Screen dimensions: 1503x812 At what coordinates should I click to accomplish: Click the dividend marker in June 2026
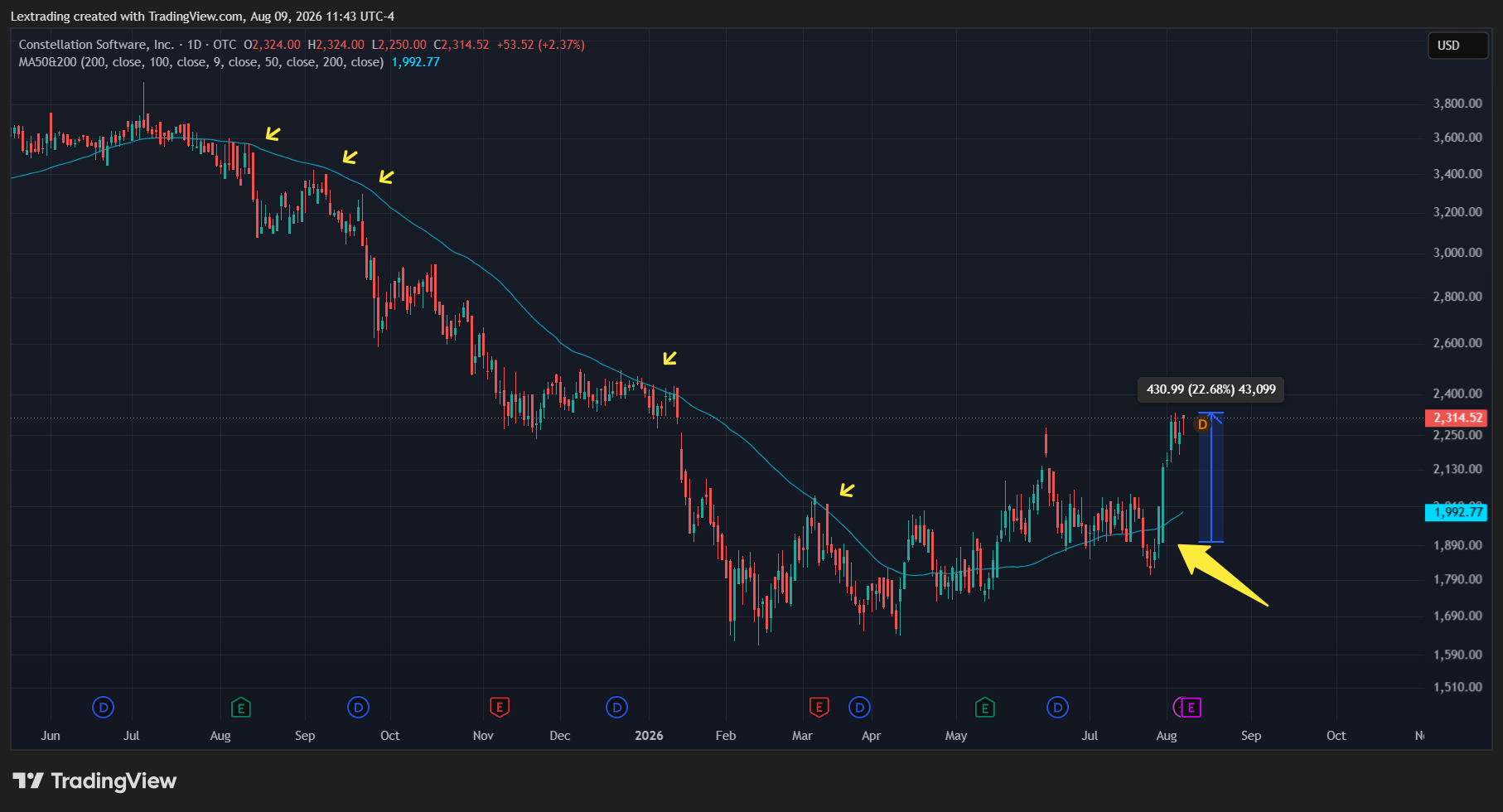click(1057, 708)
